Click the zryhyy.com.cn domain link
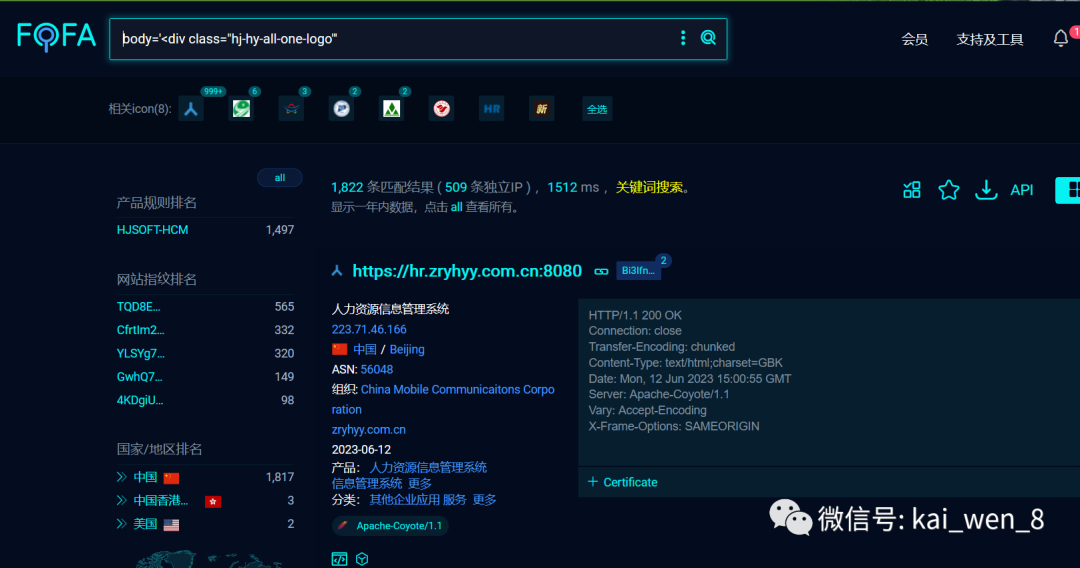The image size is (1080, 568). click(x=368, y=429)
